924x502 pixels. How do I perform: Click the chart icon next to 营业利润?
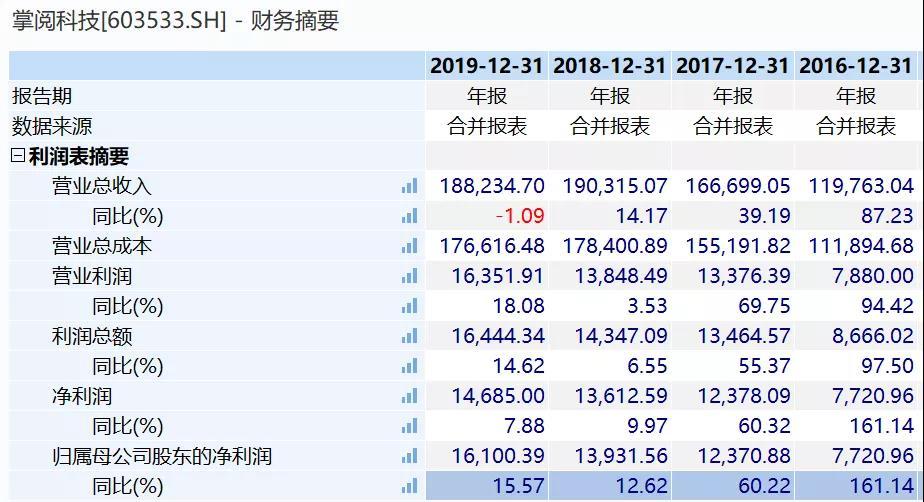[x=409, y=276]
